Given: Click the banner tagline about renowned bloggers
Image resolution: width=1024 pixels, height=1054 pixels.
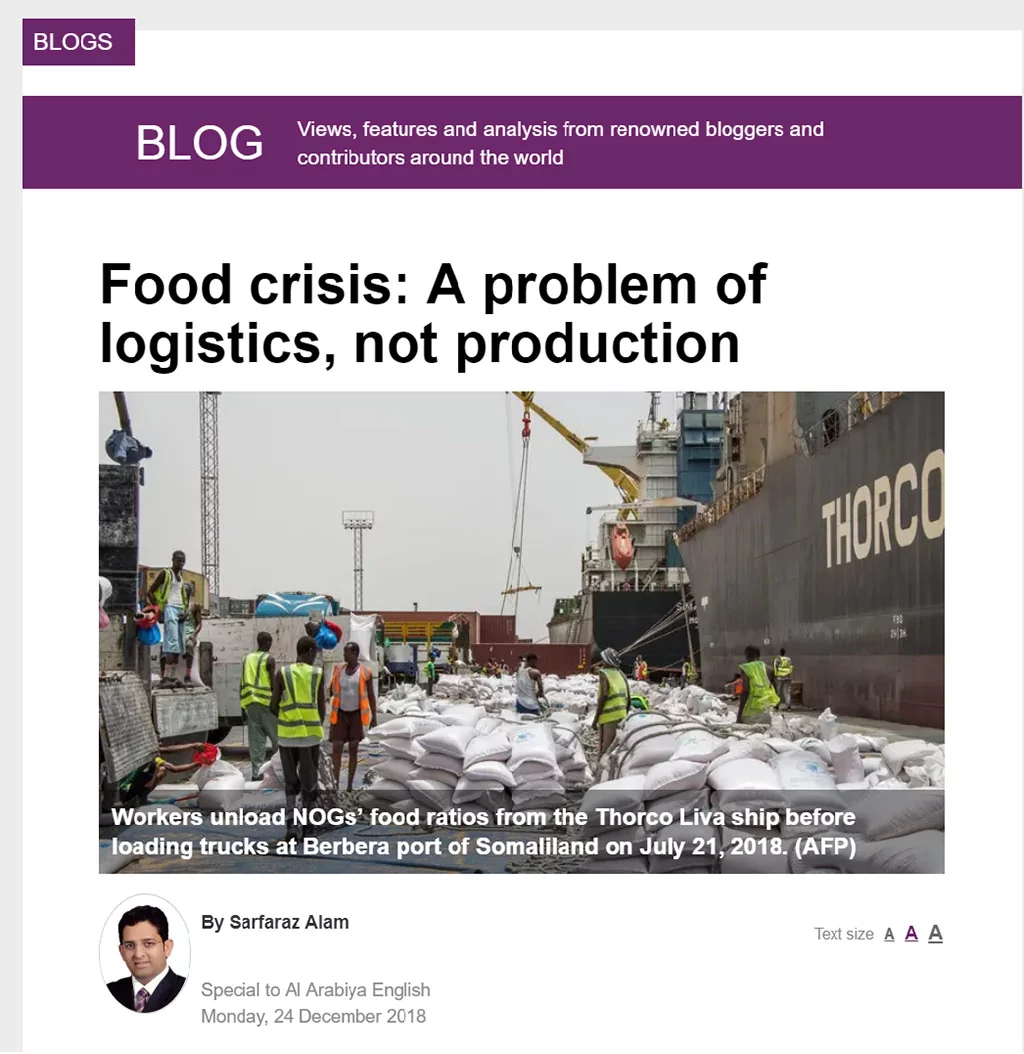Looking at the screenshot, I should [x=560, y=143].
